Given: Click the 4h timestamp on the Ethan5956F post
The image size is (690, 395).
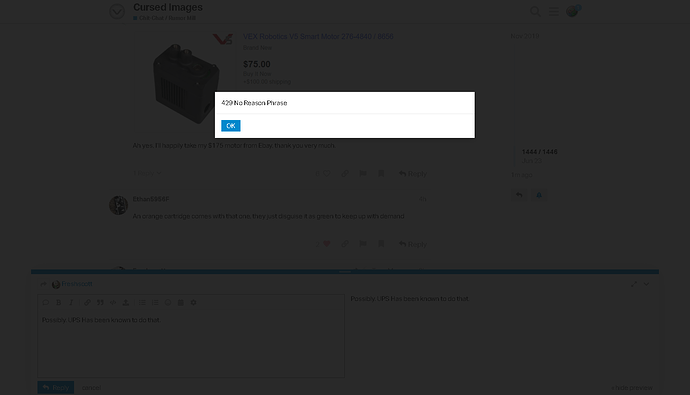Looking at the screenshot, I should 422,199.
